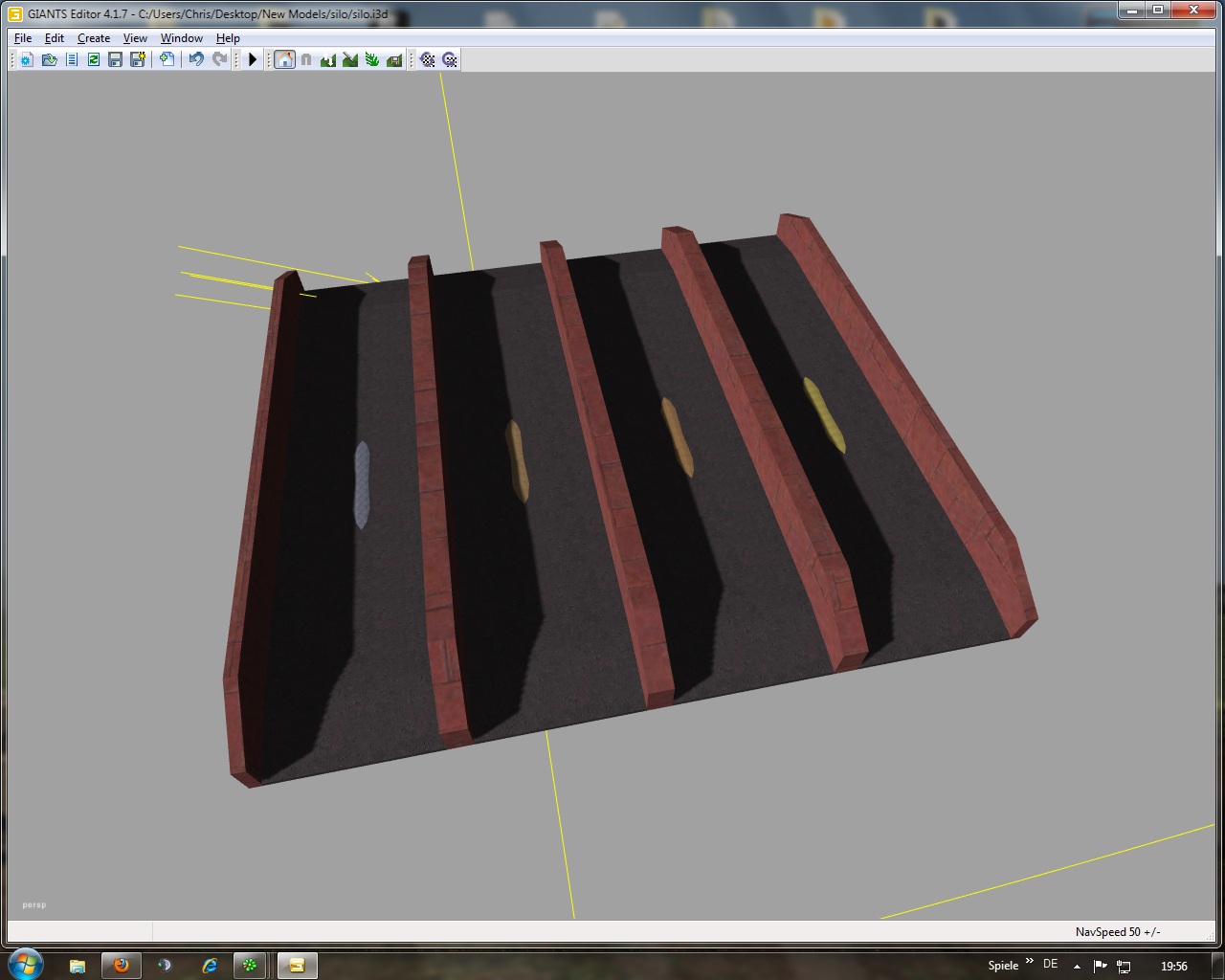Viewport: 1225px width, 980px height.
Task: Open the Window menu
Action: pyautogui.click(x=182, y=38)
